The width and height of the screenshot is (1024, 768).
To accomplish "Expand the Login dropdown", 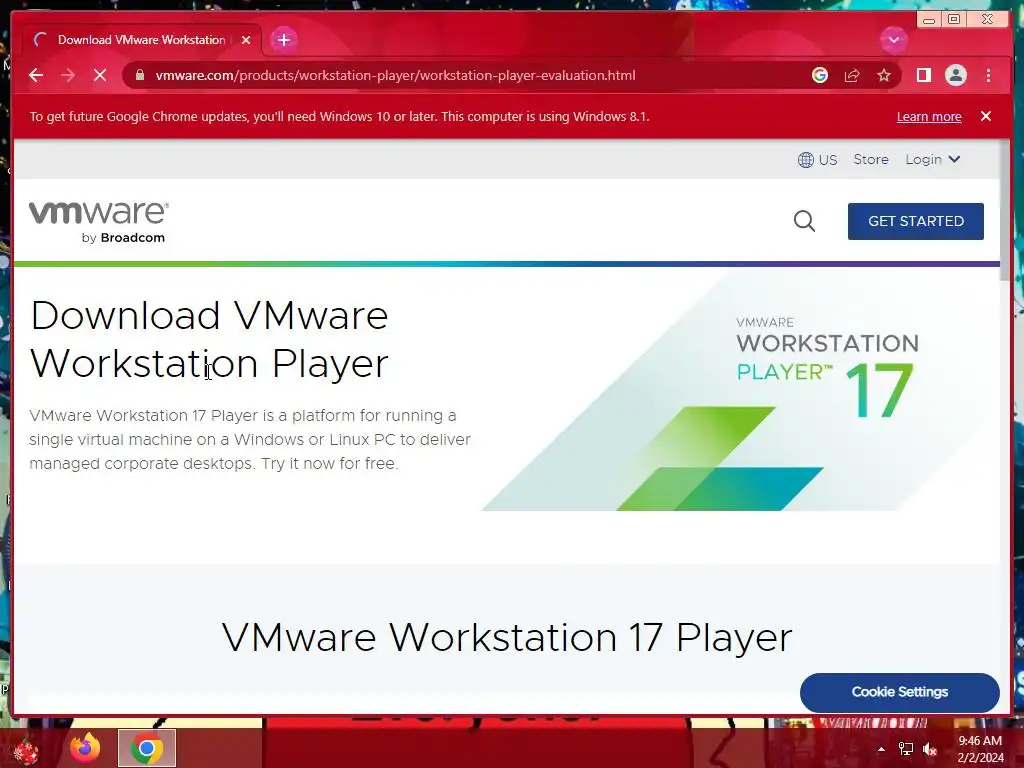I will point(933,159).
